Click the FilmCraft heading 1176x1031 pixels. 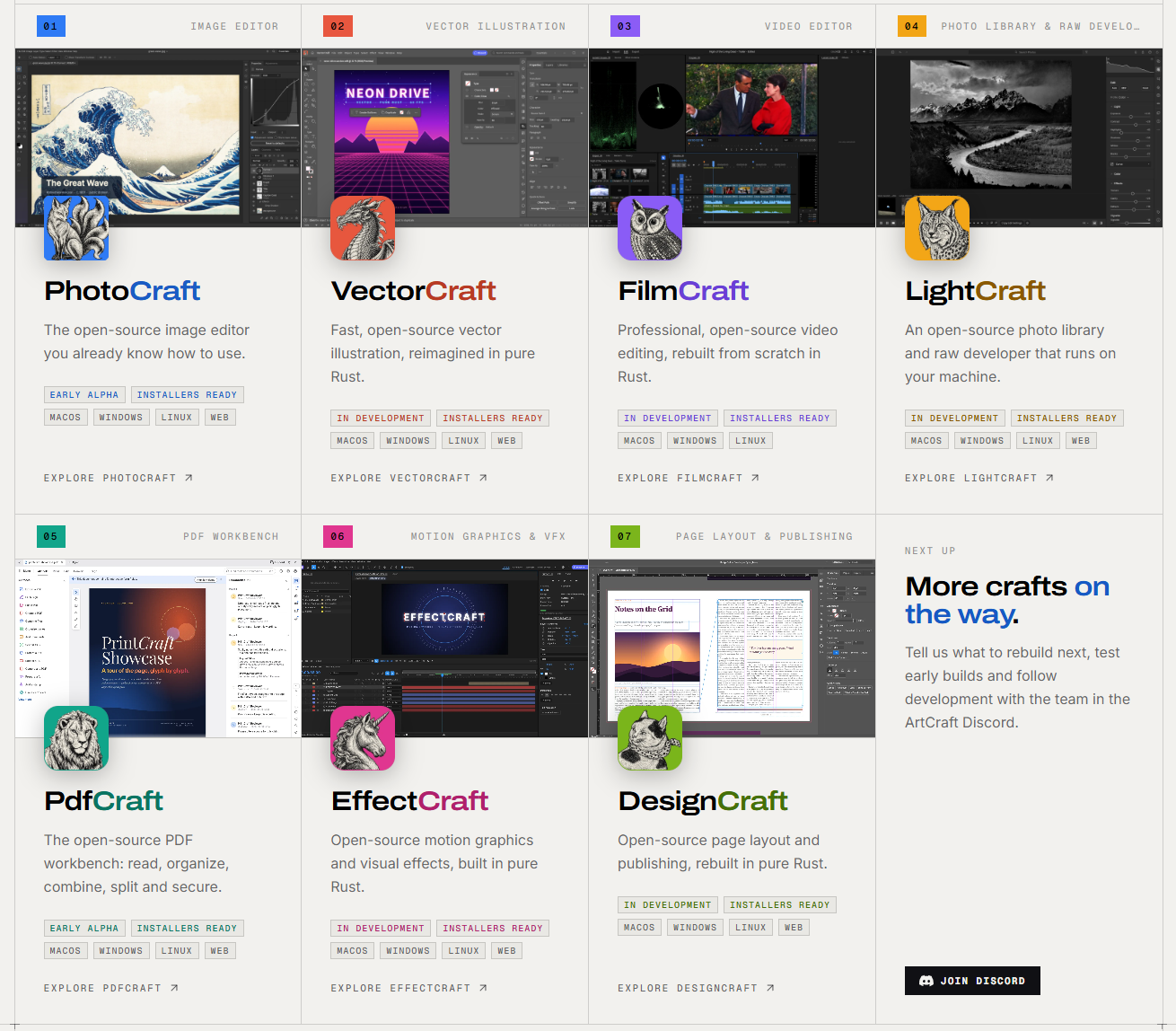click(683, 291)
